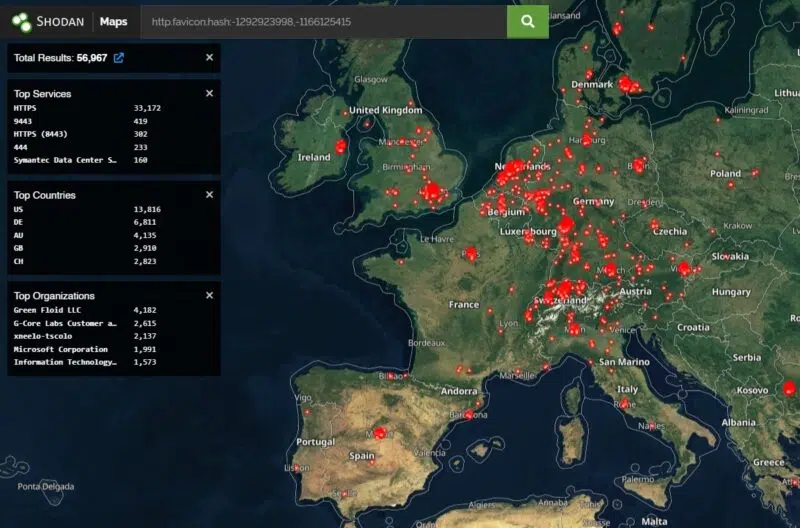
Task: Hide the Top Organizations panel
Action: tap(209, 296)
